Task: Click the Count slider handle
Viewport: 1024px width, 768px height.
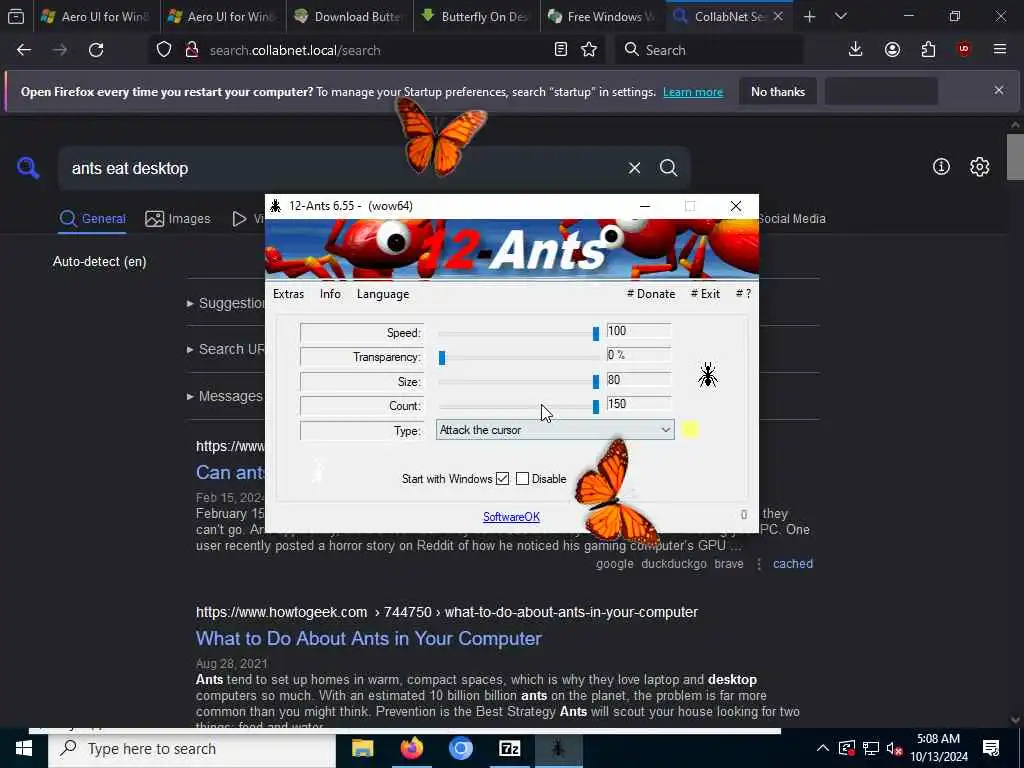Action: (596, 406)
